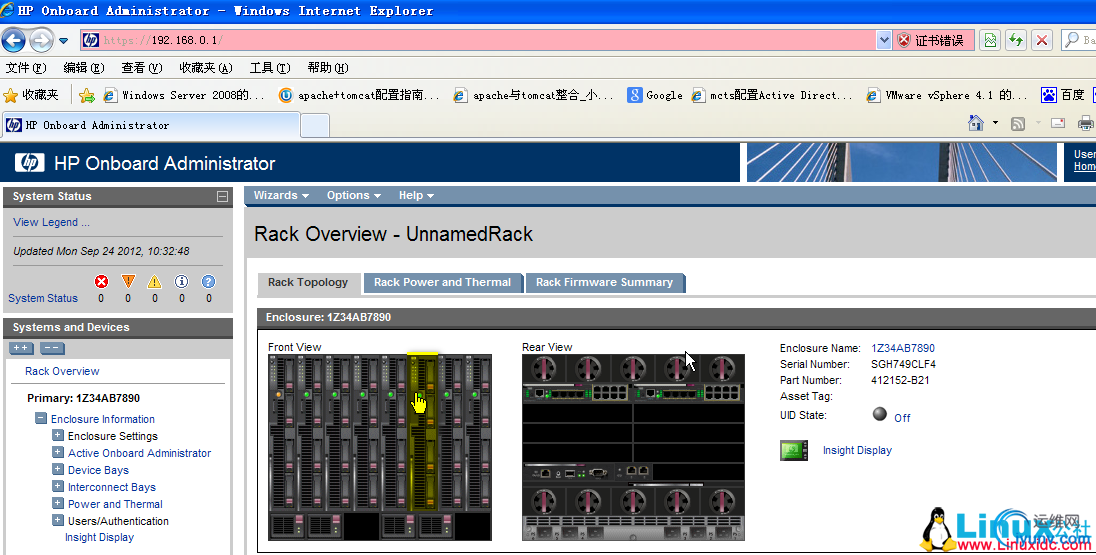This screenshot has height=555, width=1096.
Task: Click the green Insight Display icon
Action: coord(793,450)
